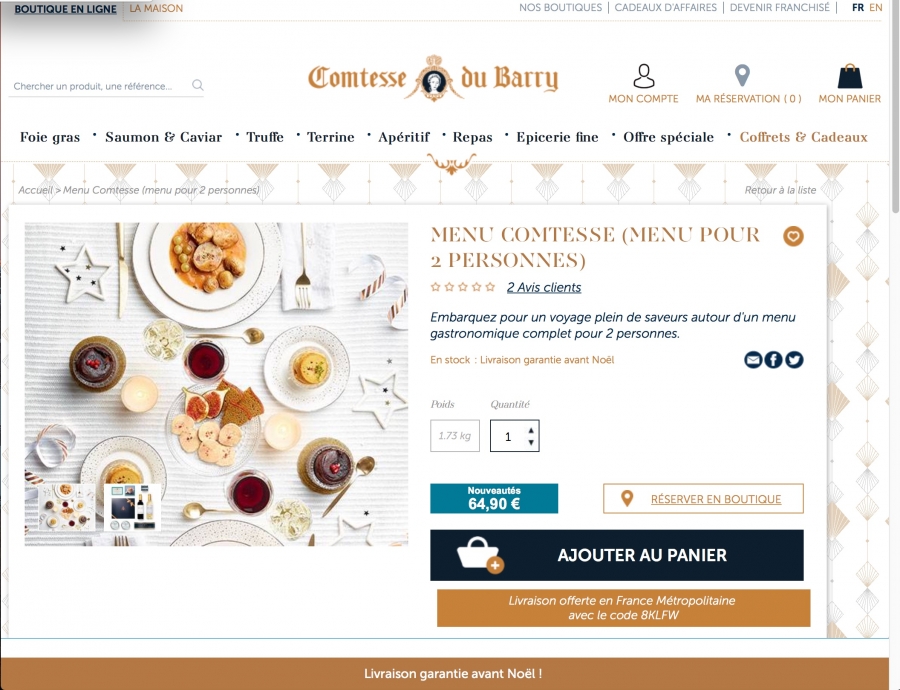Click Ajouter au panier button
Image resolution: width=900 pixels, height=690 pixels.
click(616, 555)
